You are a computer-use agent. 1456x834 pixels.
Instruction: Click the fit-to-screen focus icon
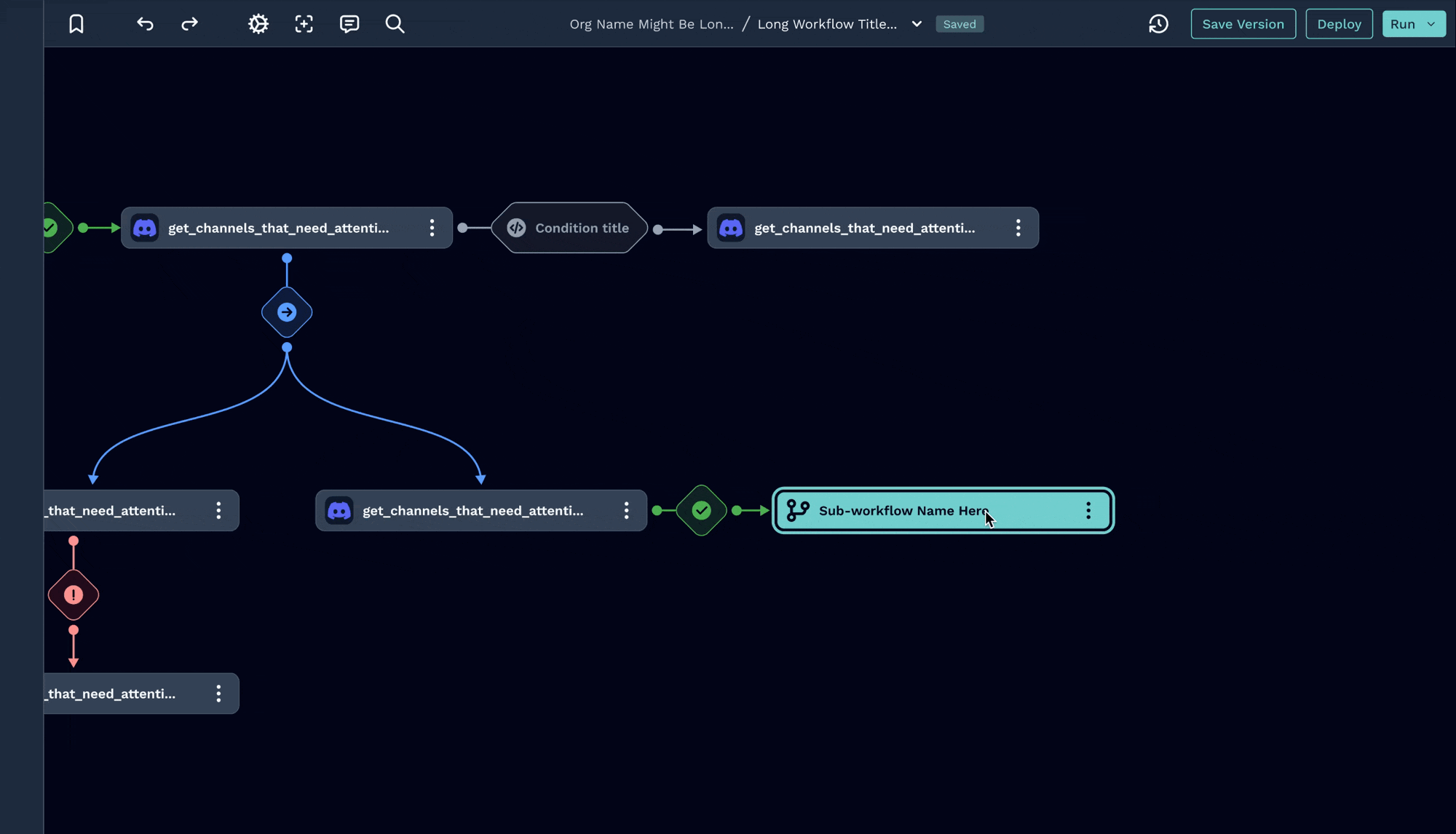click(304, 24)
